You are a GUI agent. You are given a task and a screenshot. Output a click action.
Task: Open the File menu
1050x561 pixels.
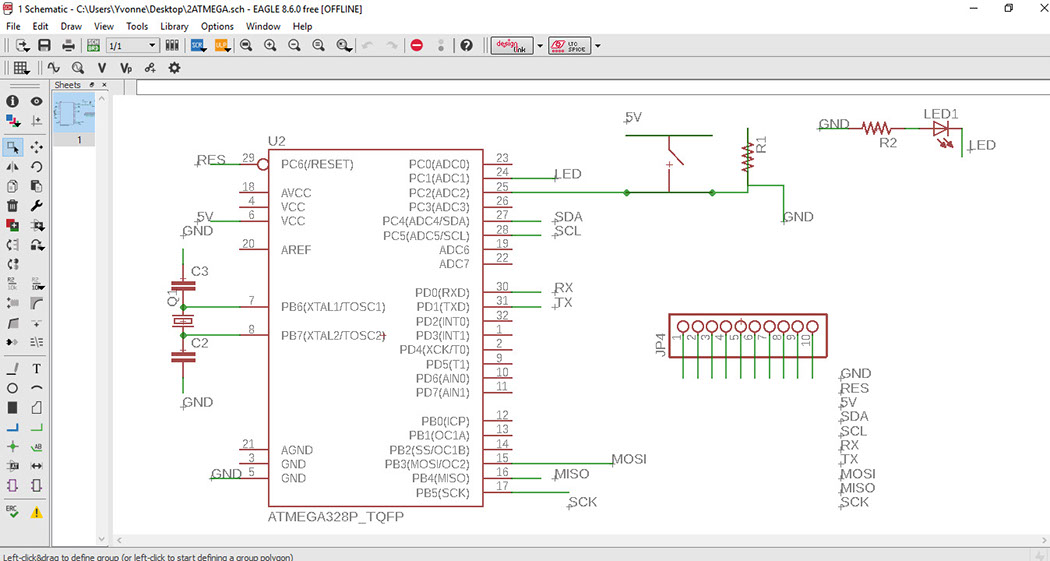point(13,26)
